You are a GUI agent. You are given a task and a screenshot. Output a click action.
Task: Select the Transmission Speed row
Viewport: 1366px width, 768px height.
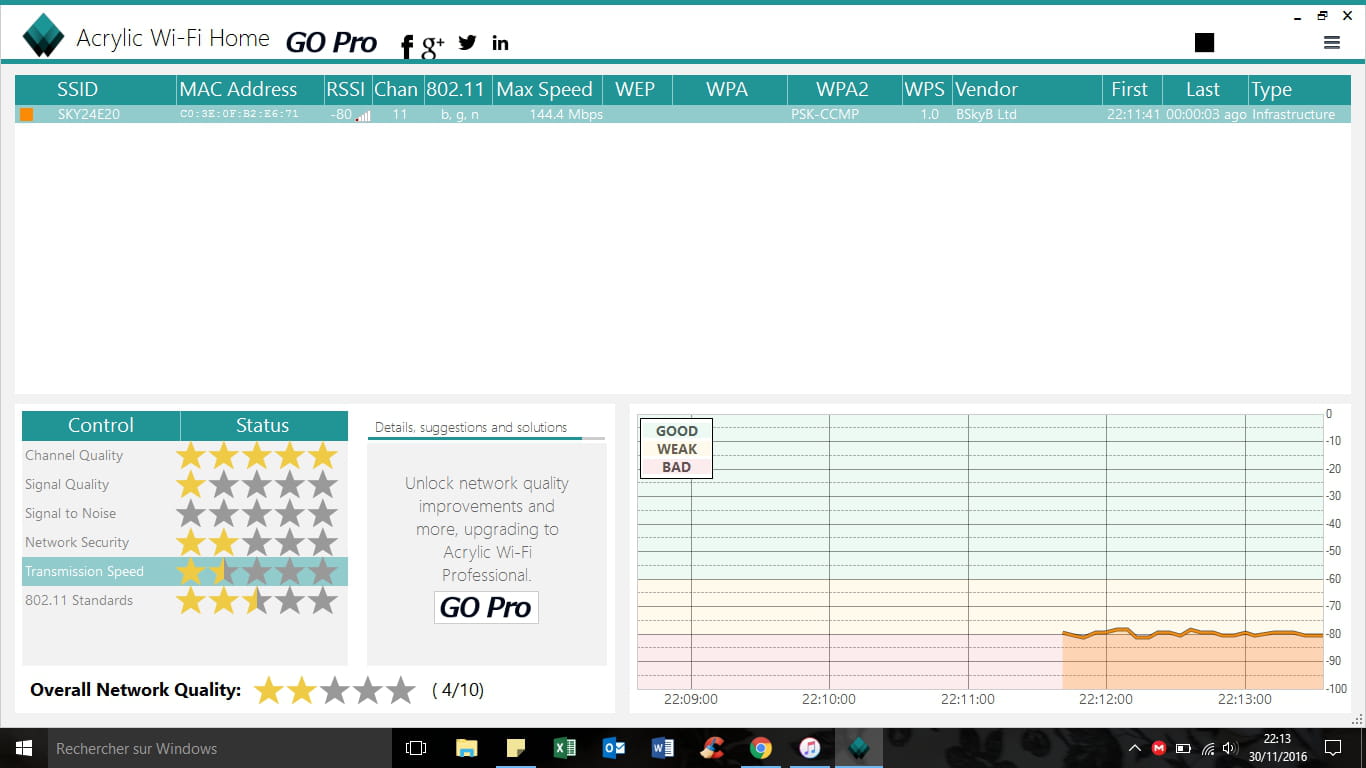185,572
